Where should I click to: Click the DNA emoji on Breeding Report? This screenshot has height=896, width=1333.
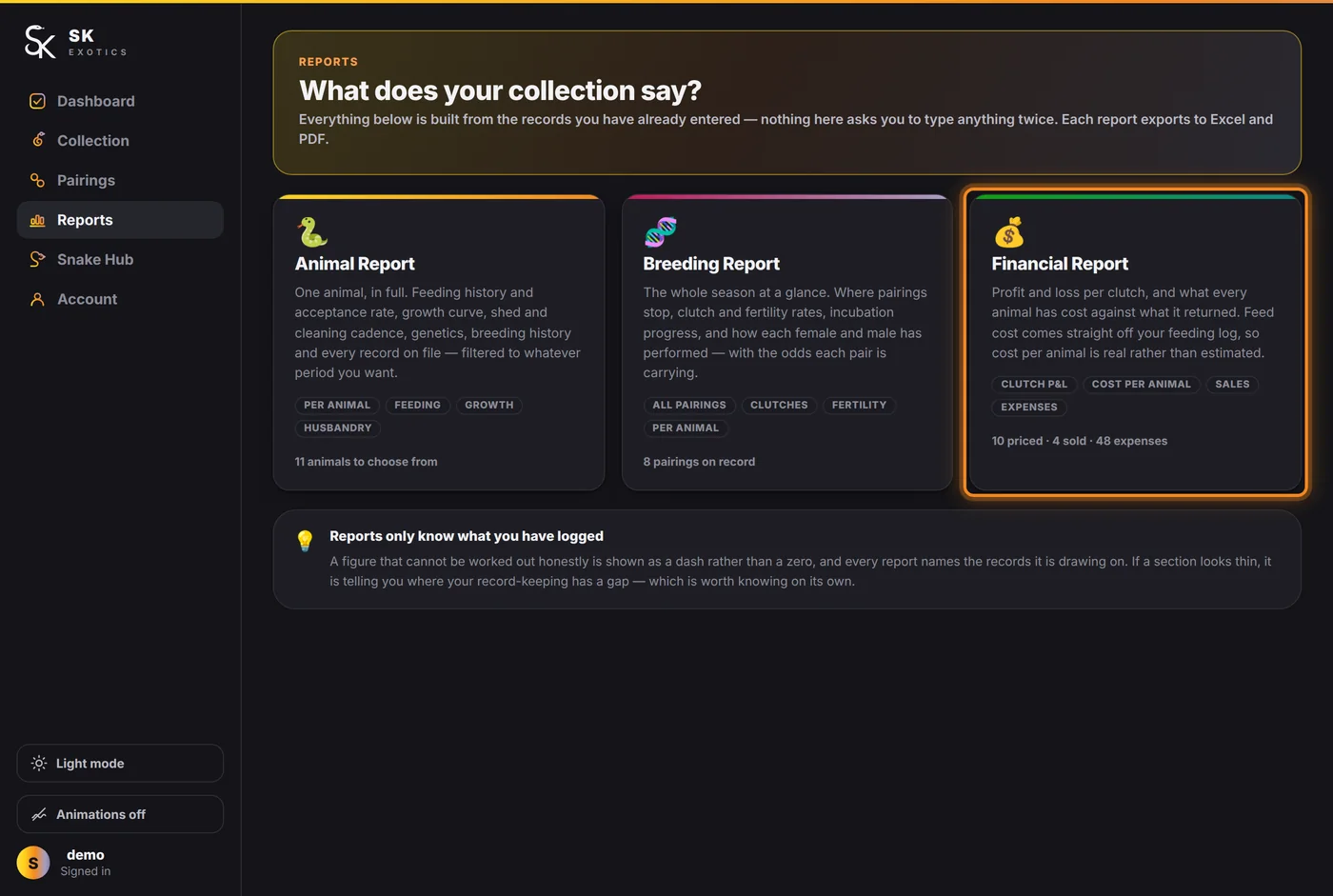pos(660,231)
